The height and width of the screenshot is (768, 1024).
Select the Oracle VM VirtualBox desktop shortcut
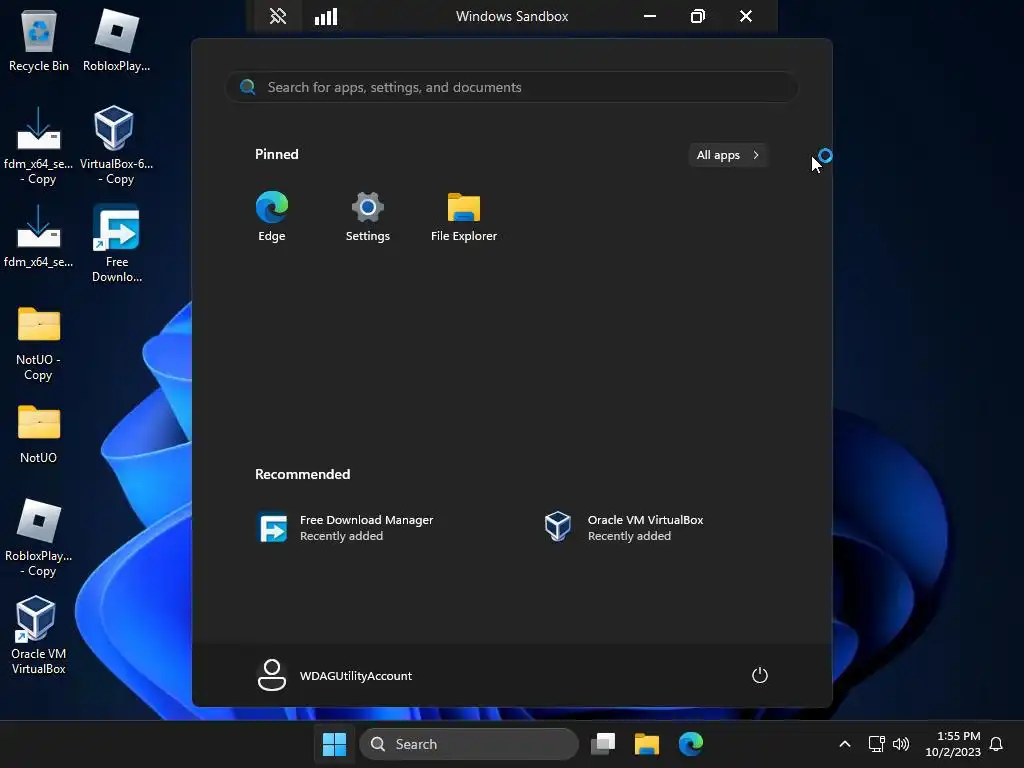(x=39, y=635)
